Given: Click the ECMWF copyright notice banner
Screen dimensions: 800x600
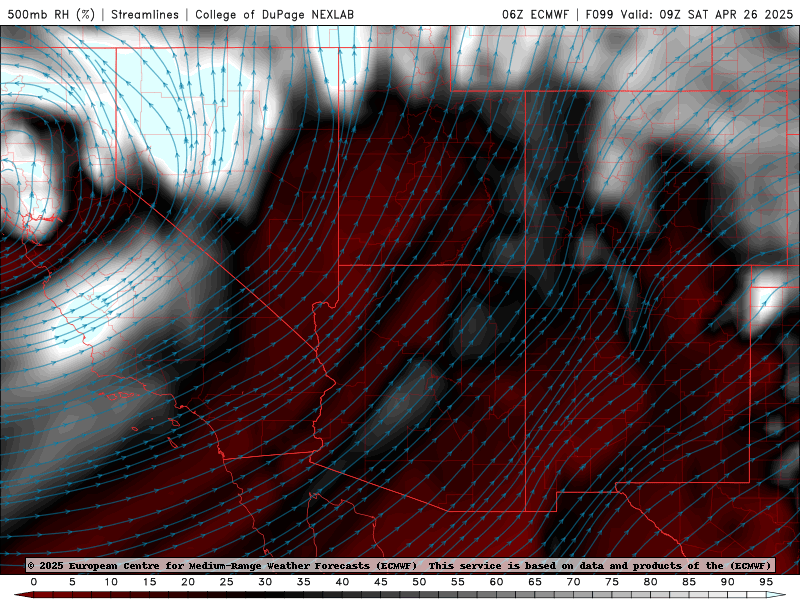Looking at the screenshot, I should [x=400, y=565].
